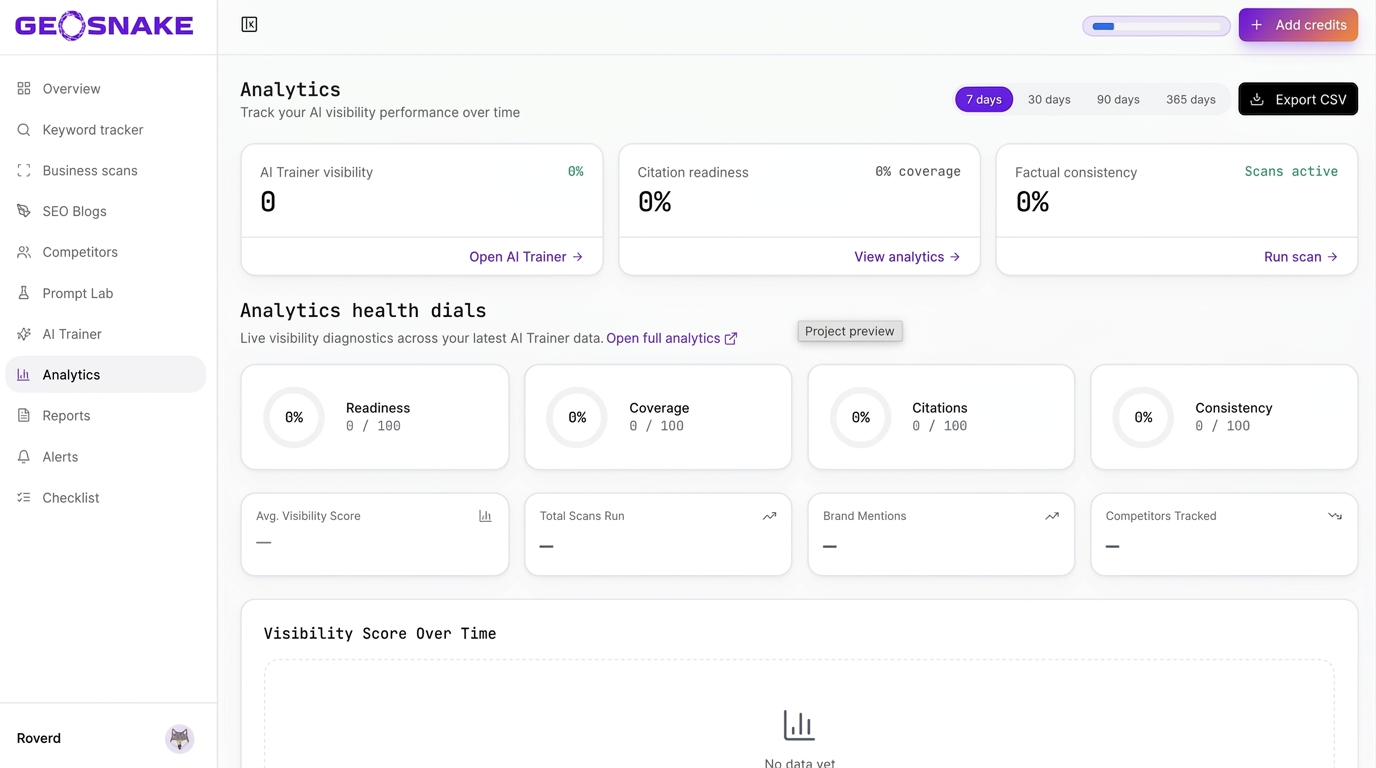
Task: Click the Factual consistency label
Action: tap(1076, 172)
